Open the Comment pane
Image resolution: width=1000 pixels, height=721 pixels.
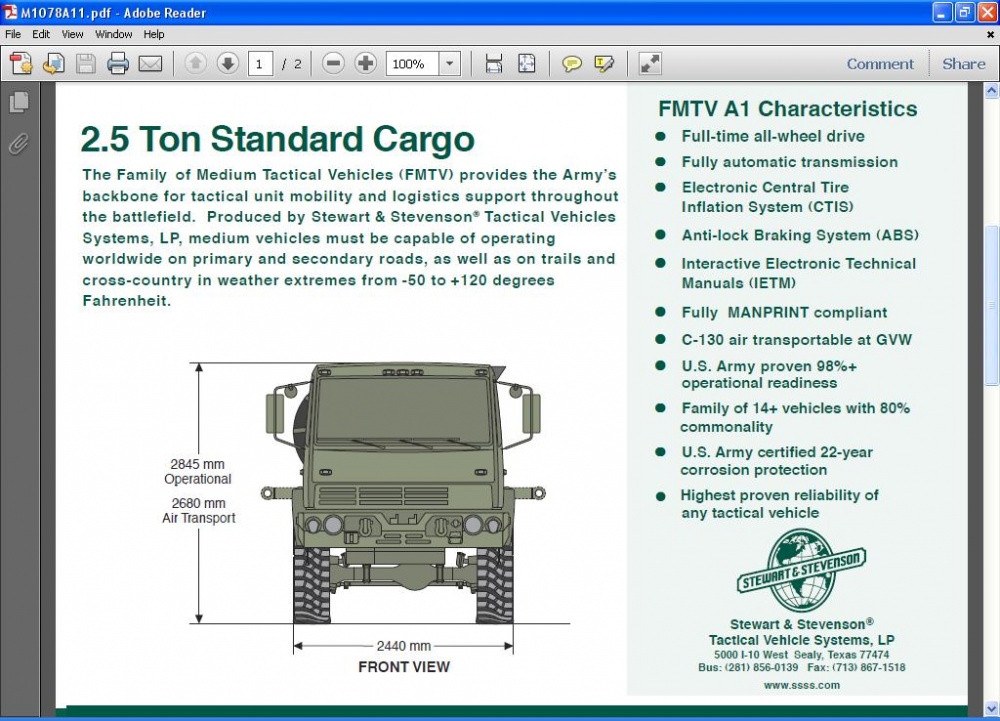pyautogui.click(x=880, y=64)
